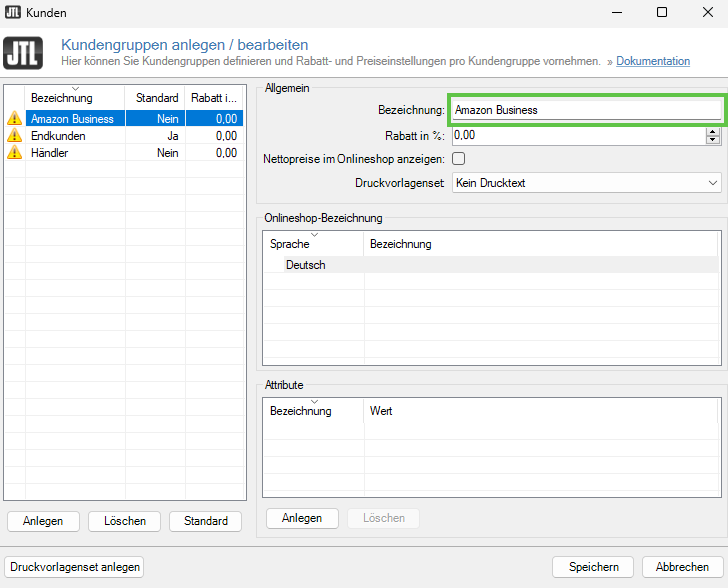The height and width of the screenshot is (588, 728).
Task: Click the JTL logo in header
Action: [x=23, y=53]
